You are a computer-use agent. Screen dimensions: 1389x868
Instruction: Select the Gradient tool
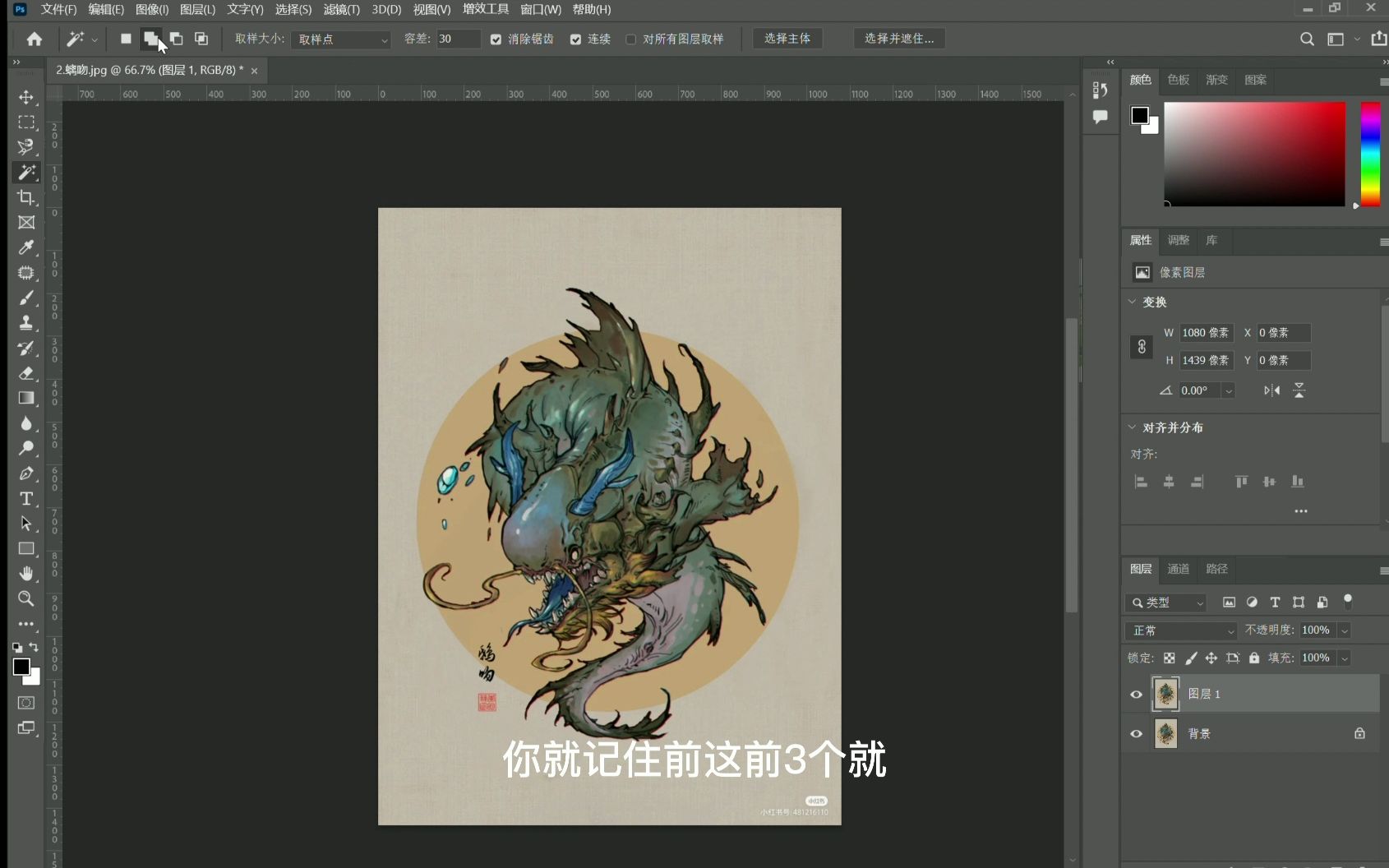[26, 398]
